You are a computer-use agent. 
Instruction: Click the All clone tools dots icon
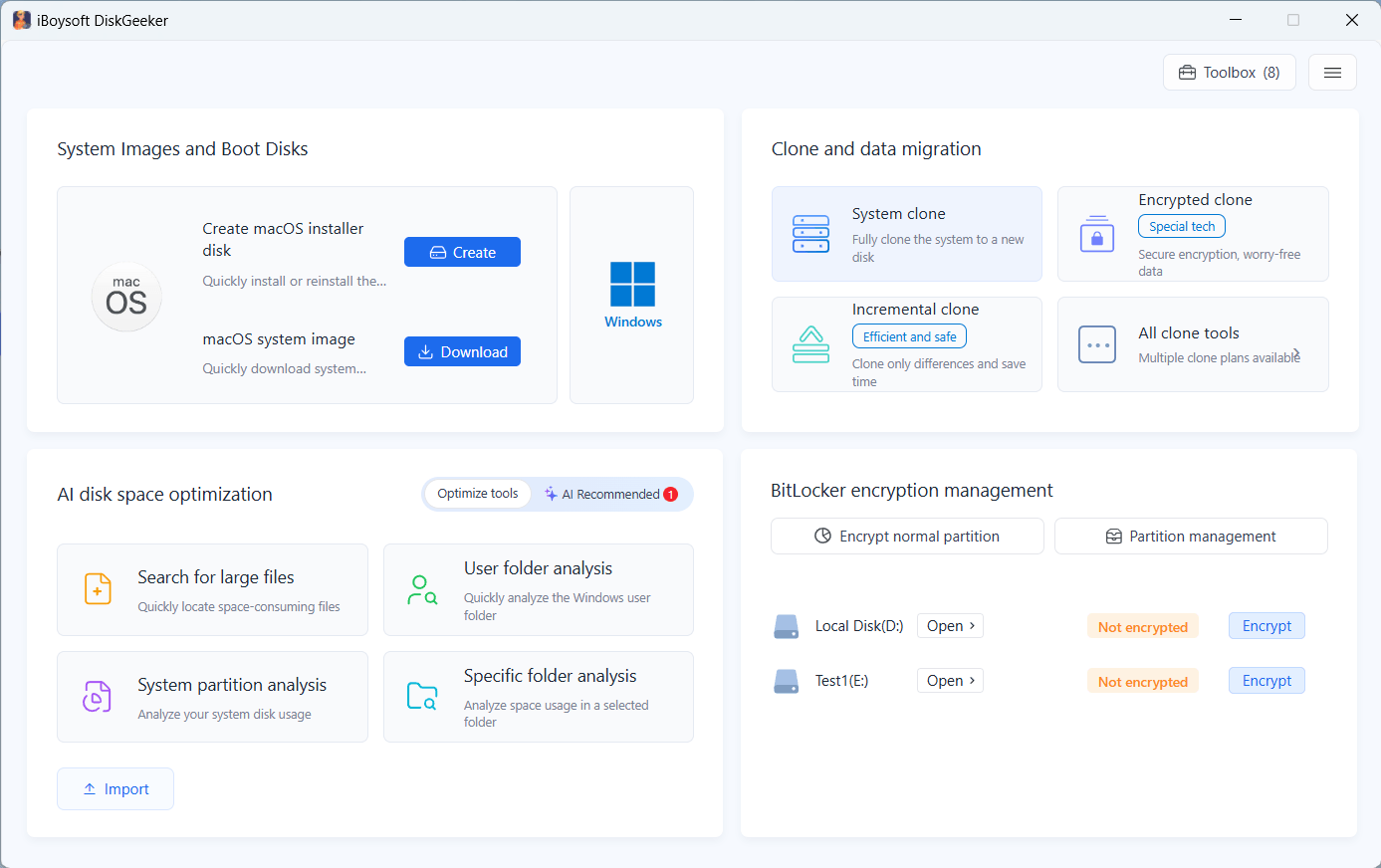pyautogui.click(x=1097, y=344)
